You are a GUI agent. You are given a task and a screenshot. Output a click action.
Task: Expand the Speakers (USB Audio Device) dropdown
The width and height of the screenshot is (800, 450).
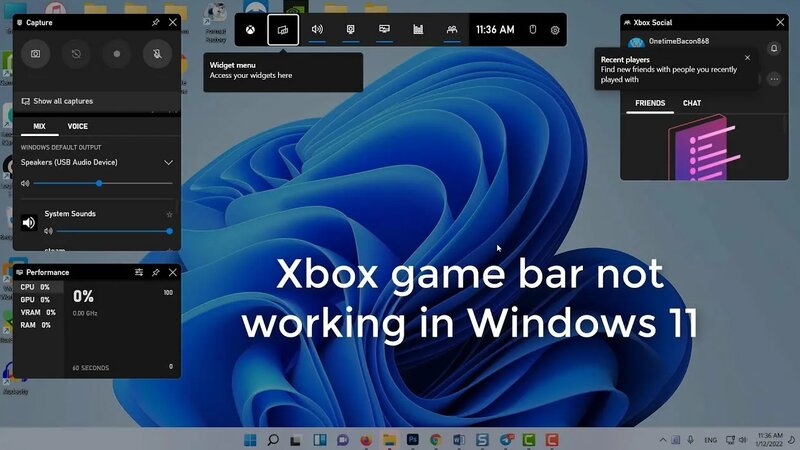(168, 162)
